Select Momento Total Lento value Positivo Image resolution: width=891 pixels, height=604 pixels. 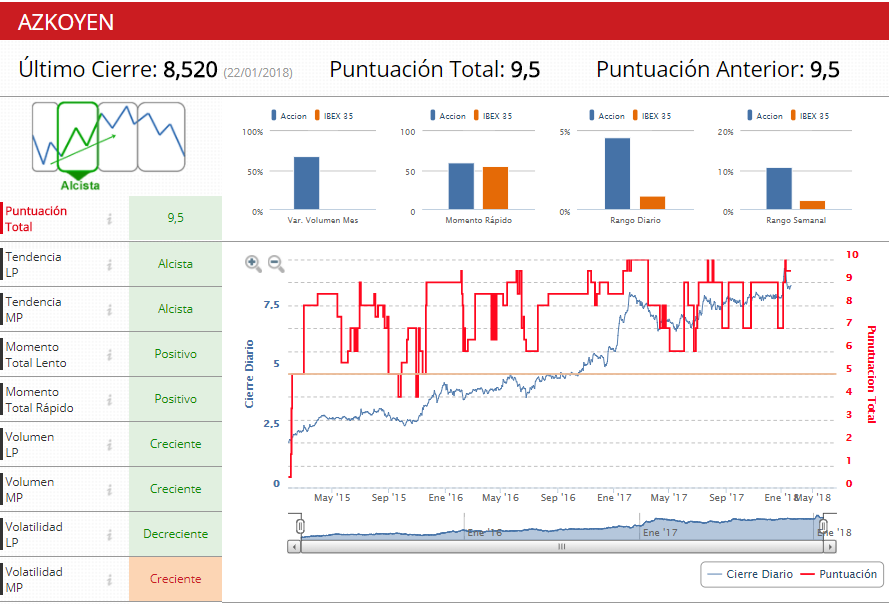click(176, 354)
